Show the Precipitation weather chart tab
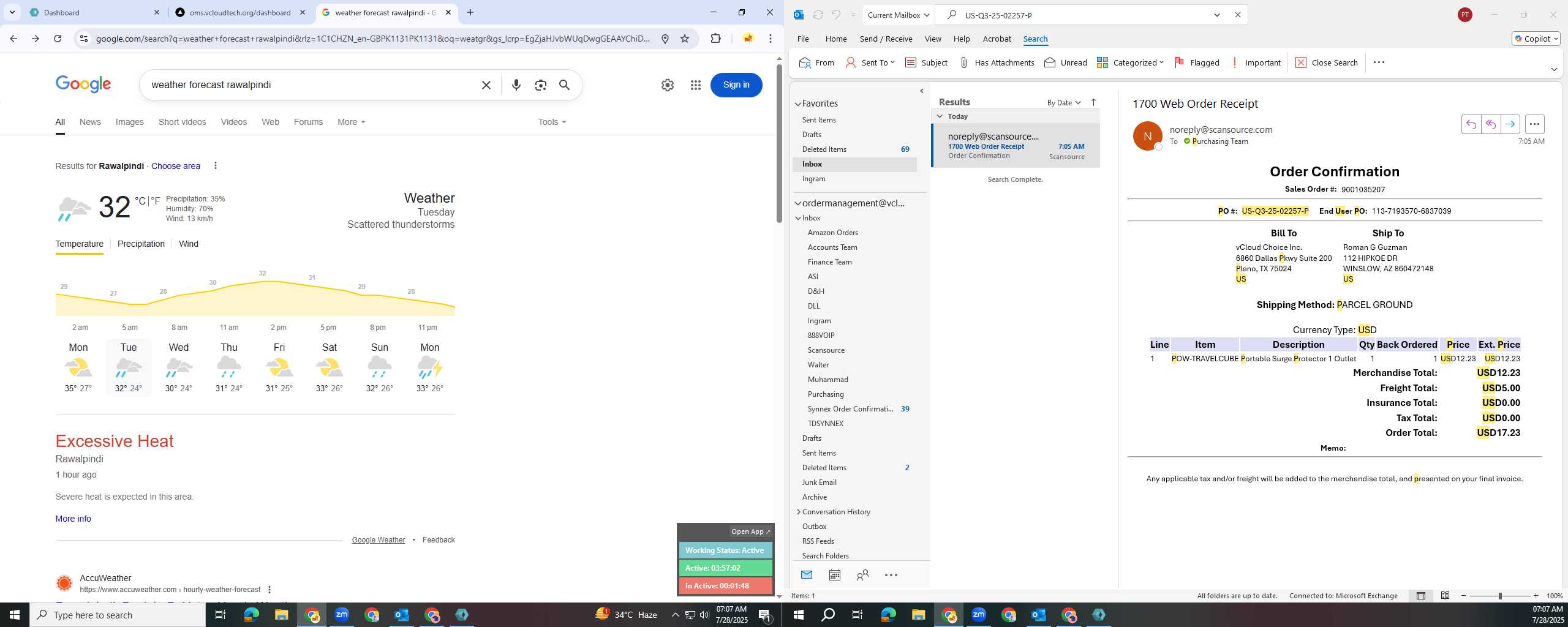Image resolution: width=1568 pixels, height=627 pixels. 141,244
